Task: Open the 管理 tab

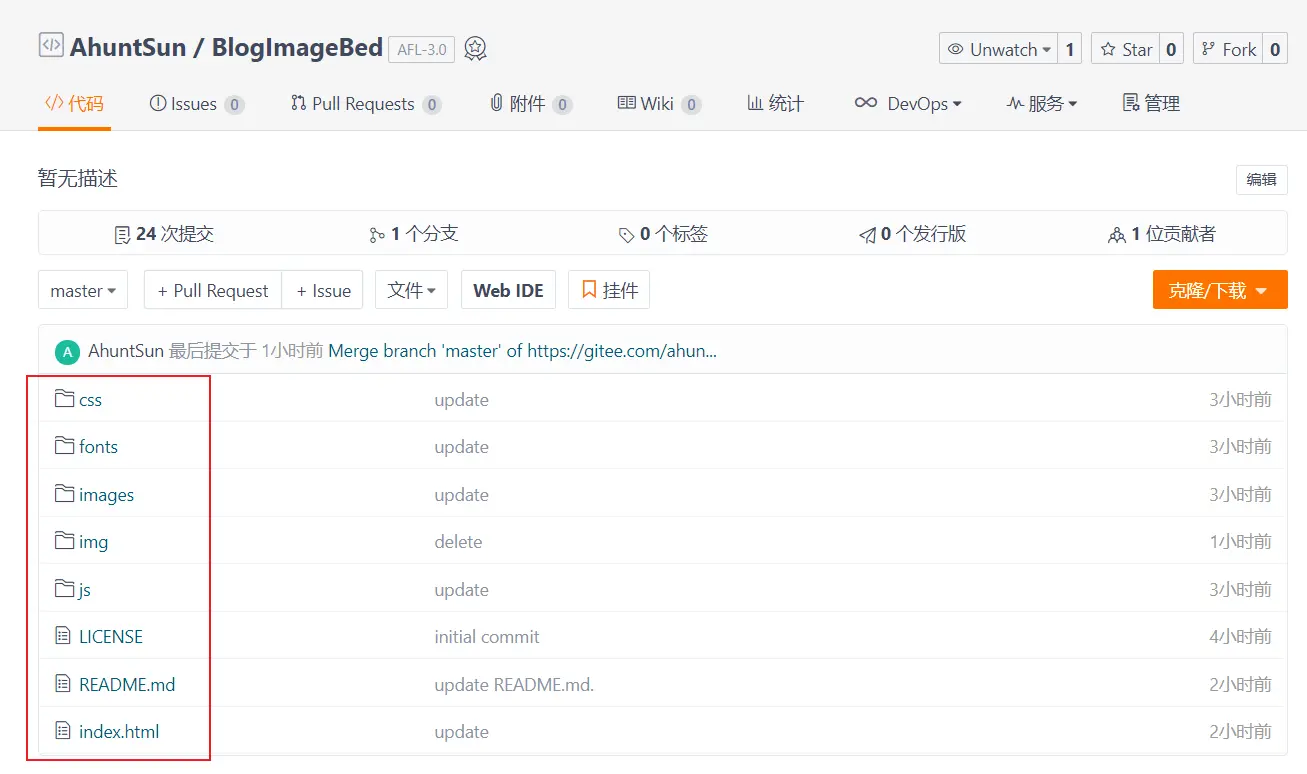Action: pos(1151,103)
